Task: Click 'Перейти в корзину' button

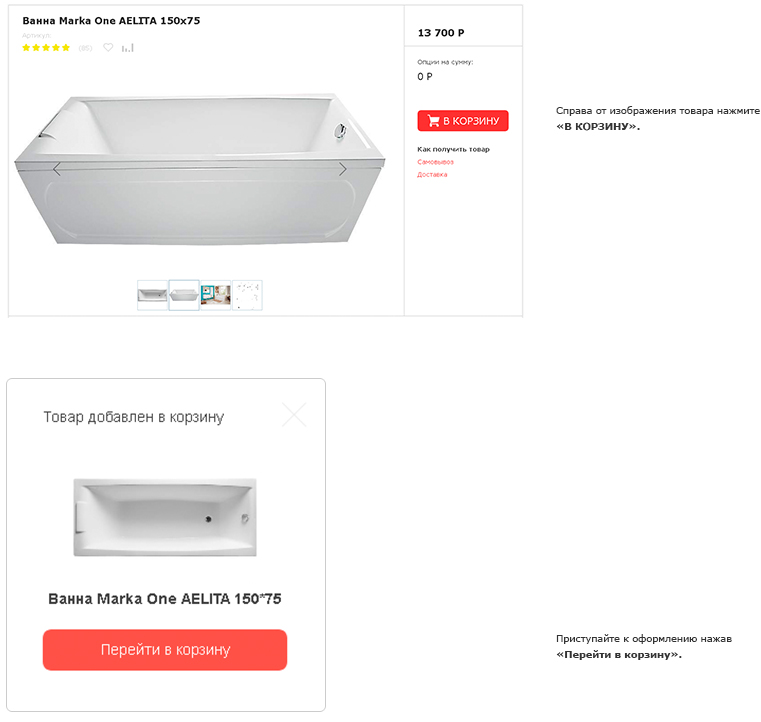Action: (165, 650)
